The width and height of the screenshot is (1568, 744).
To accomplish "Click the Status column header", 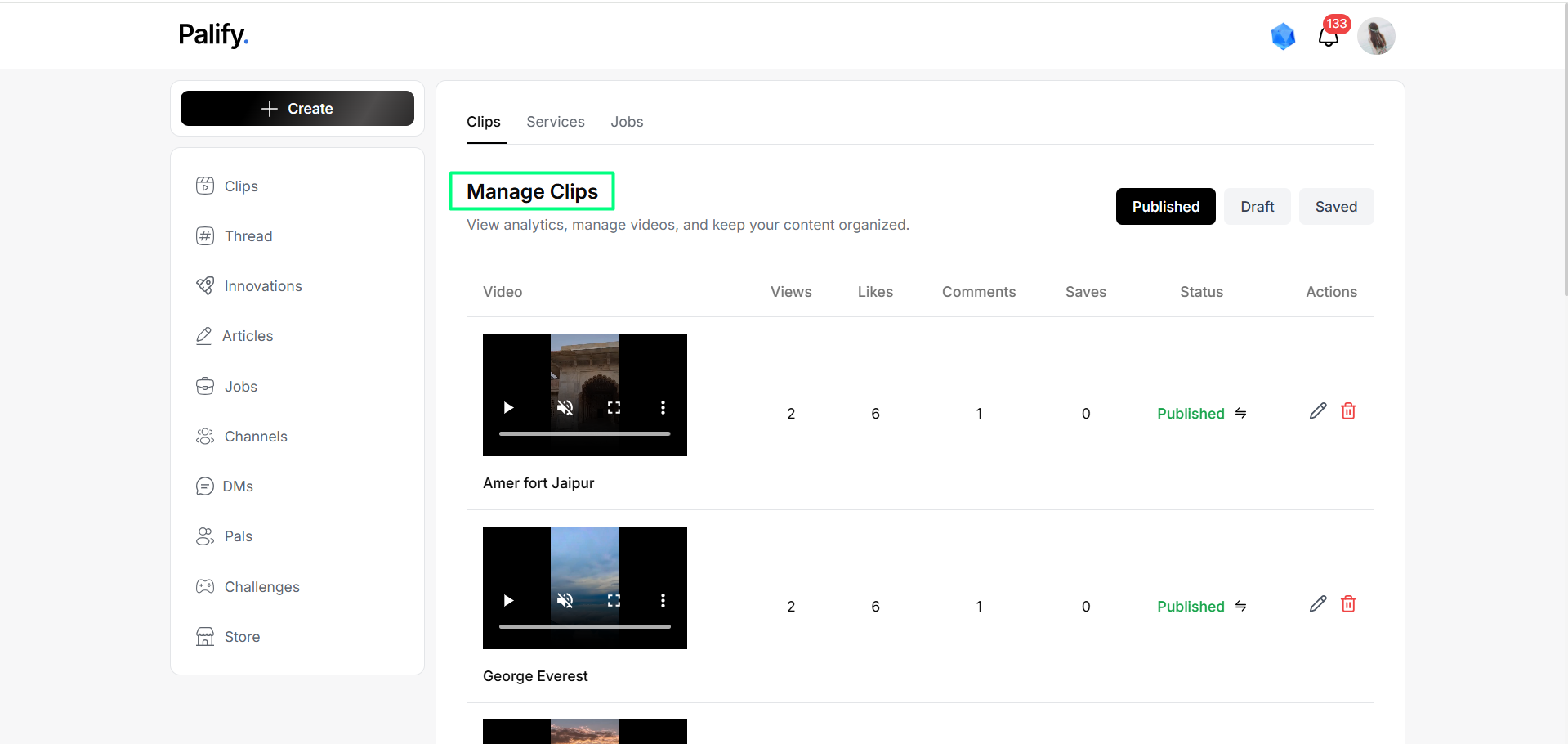I will click(x=1201, y=292).
